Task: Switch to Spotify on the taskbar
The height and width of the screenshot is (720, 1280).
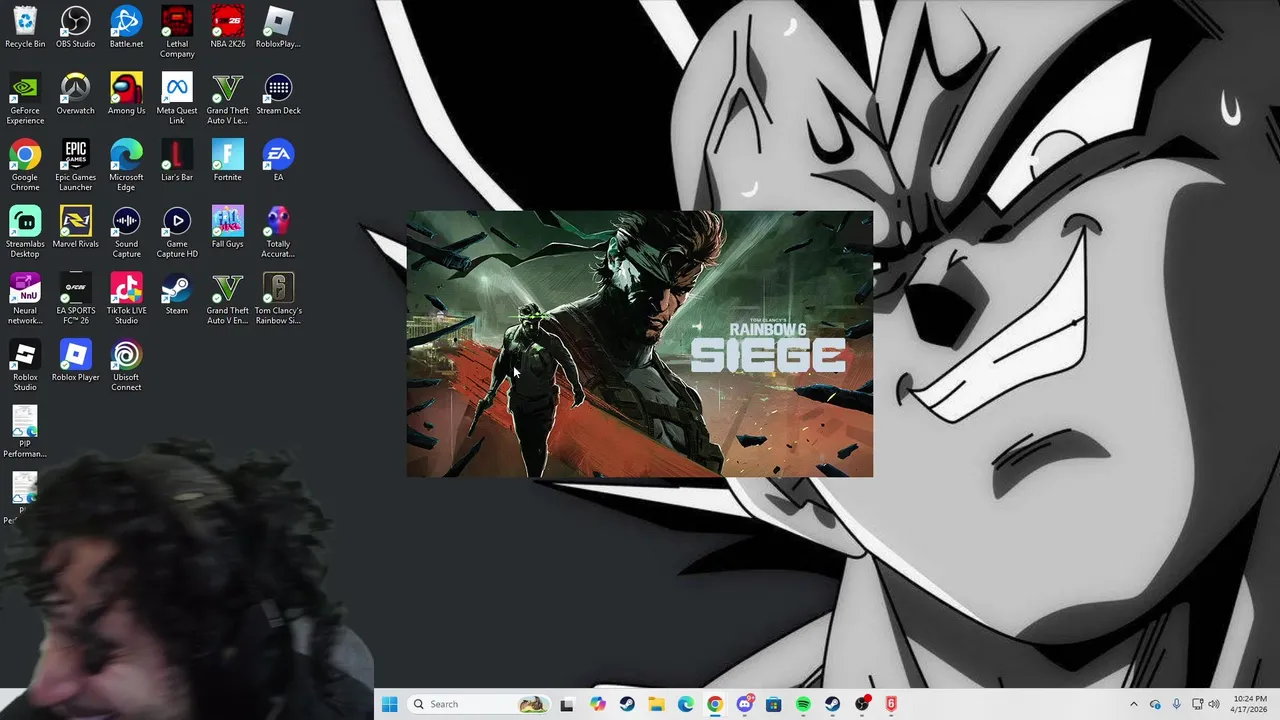Action: 803,704
